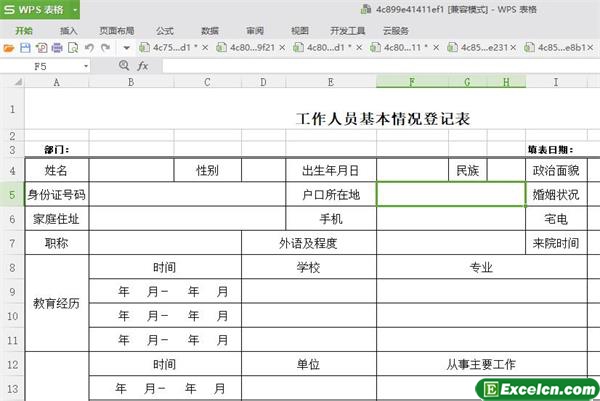
Task: Open the 开始 ribbon tab
Action: 24,31
